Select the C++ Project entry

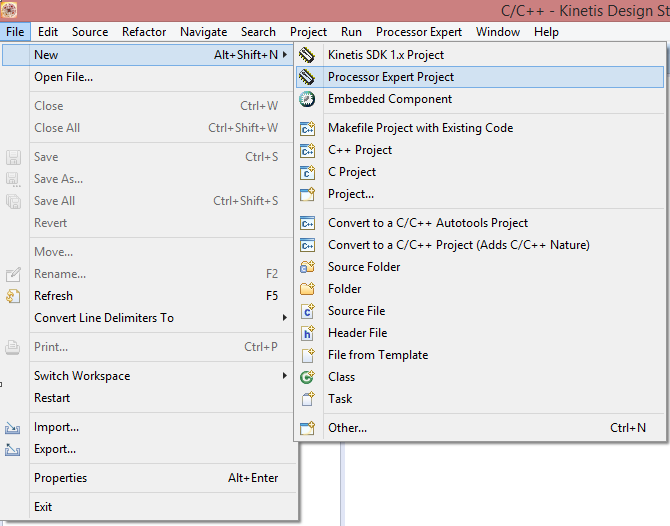(480, 150)
